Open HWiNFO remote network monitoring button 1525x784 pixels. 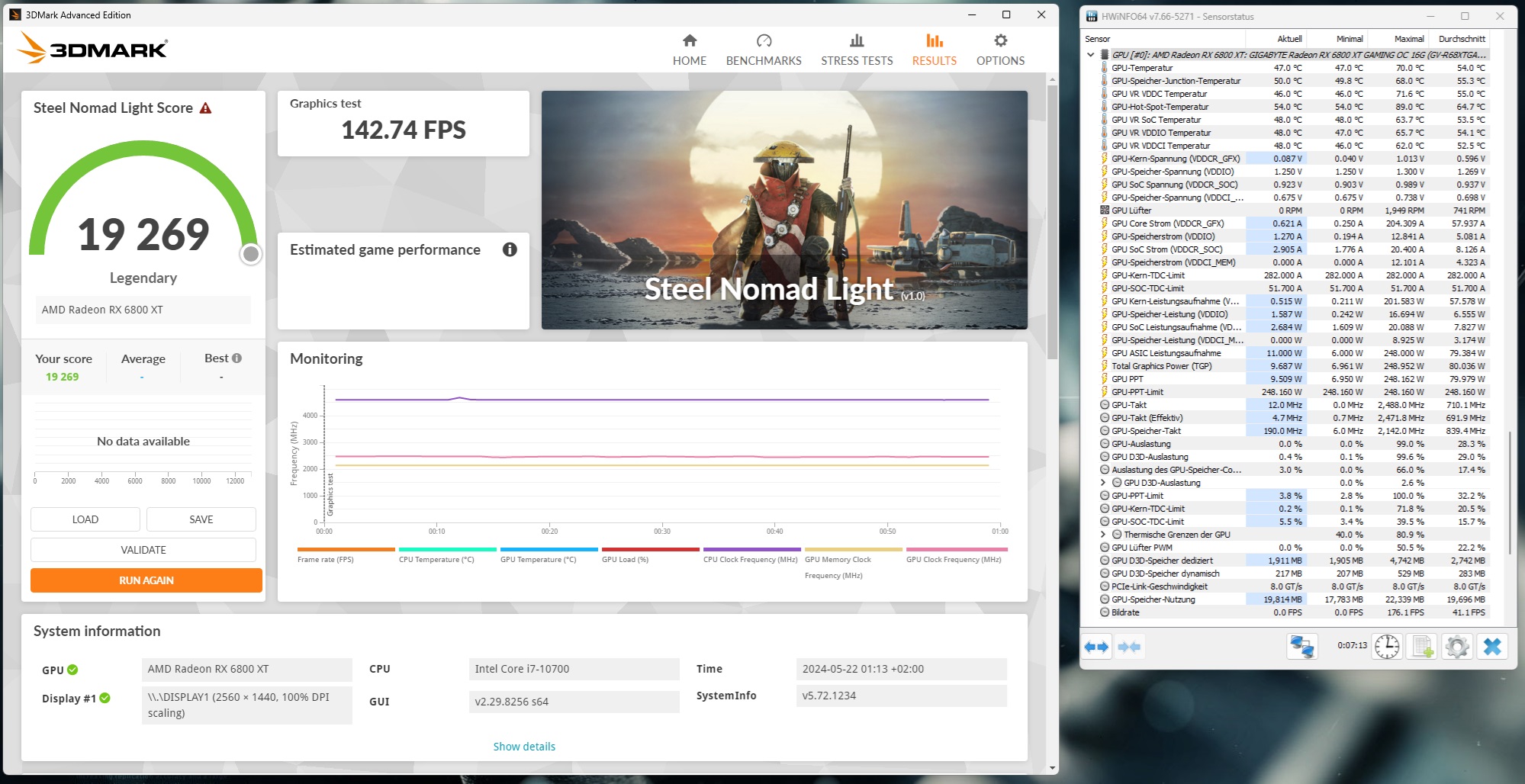(1301, 647)
